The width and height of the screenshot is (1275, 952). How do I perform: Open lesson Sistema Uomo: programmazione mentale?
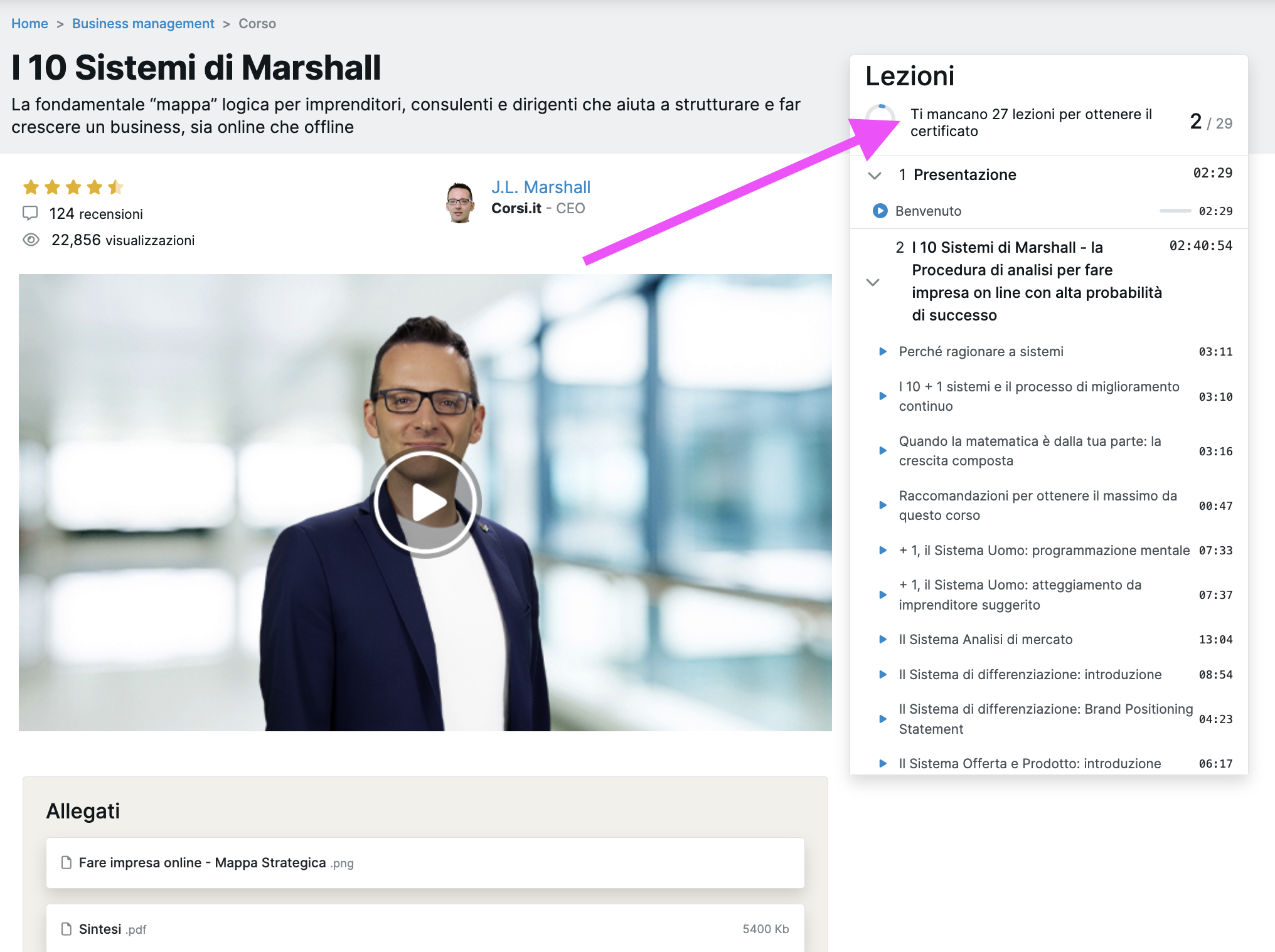click(x=1044, y=550)
